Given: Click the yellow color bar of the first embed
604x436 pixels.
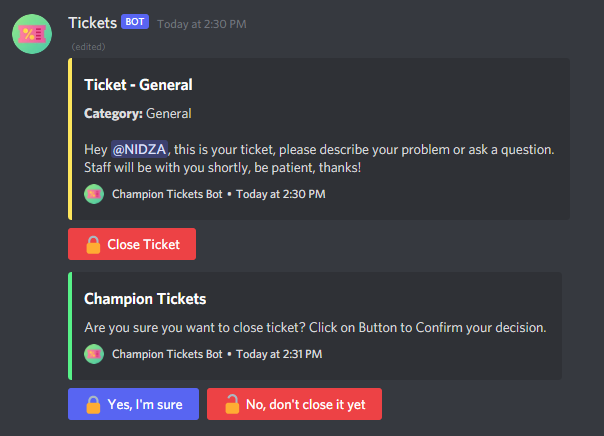Looking at the screenshot, I should [70, 138].
